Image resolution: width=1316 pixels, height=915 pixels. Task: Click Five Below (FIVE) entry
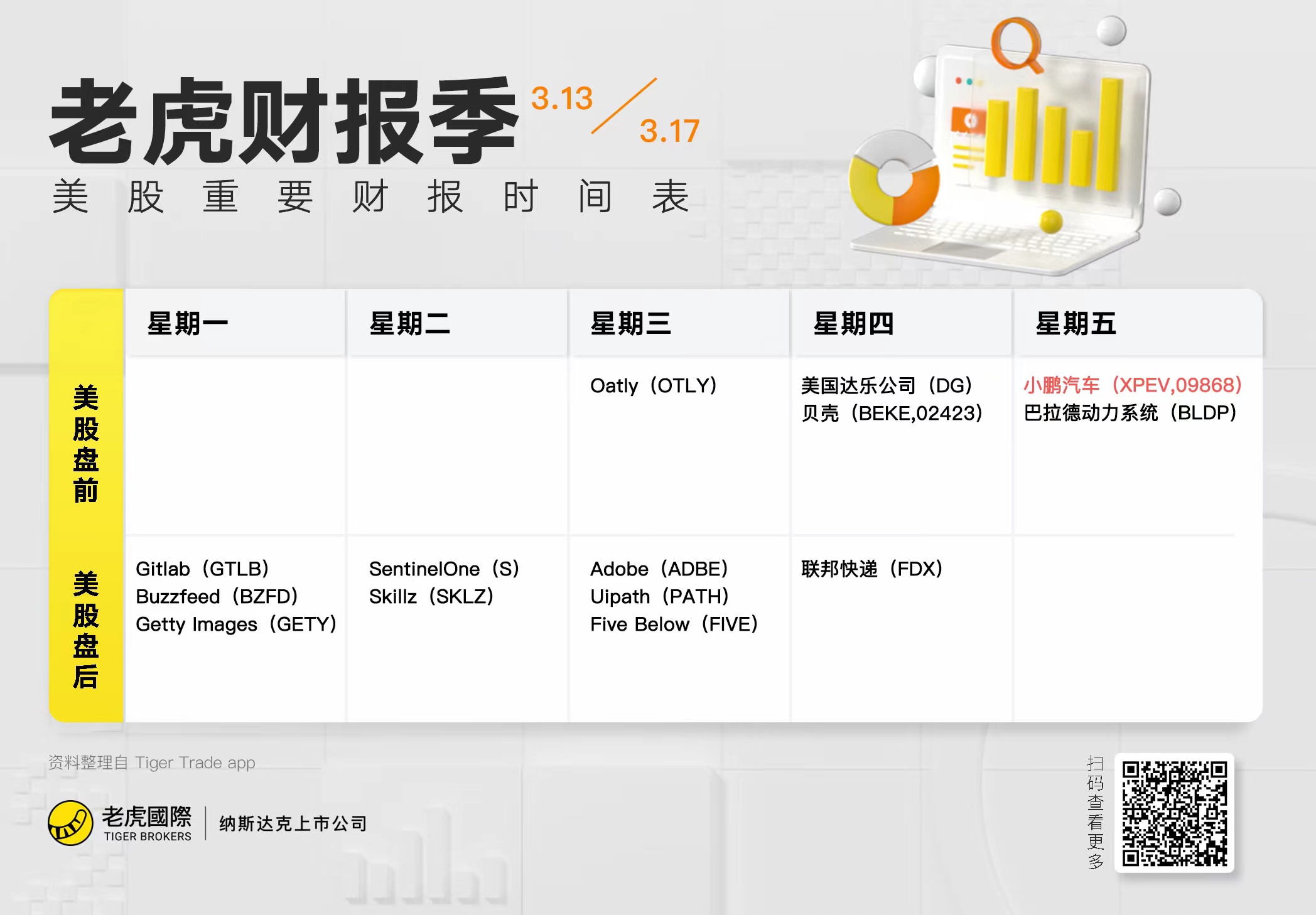(674, 624)
